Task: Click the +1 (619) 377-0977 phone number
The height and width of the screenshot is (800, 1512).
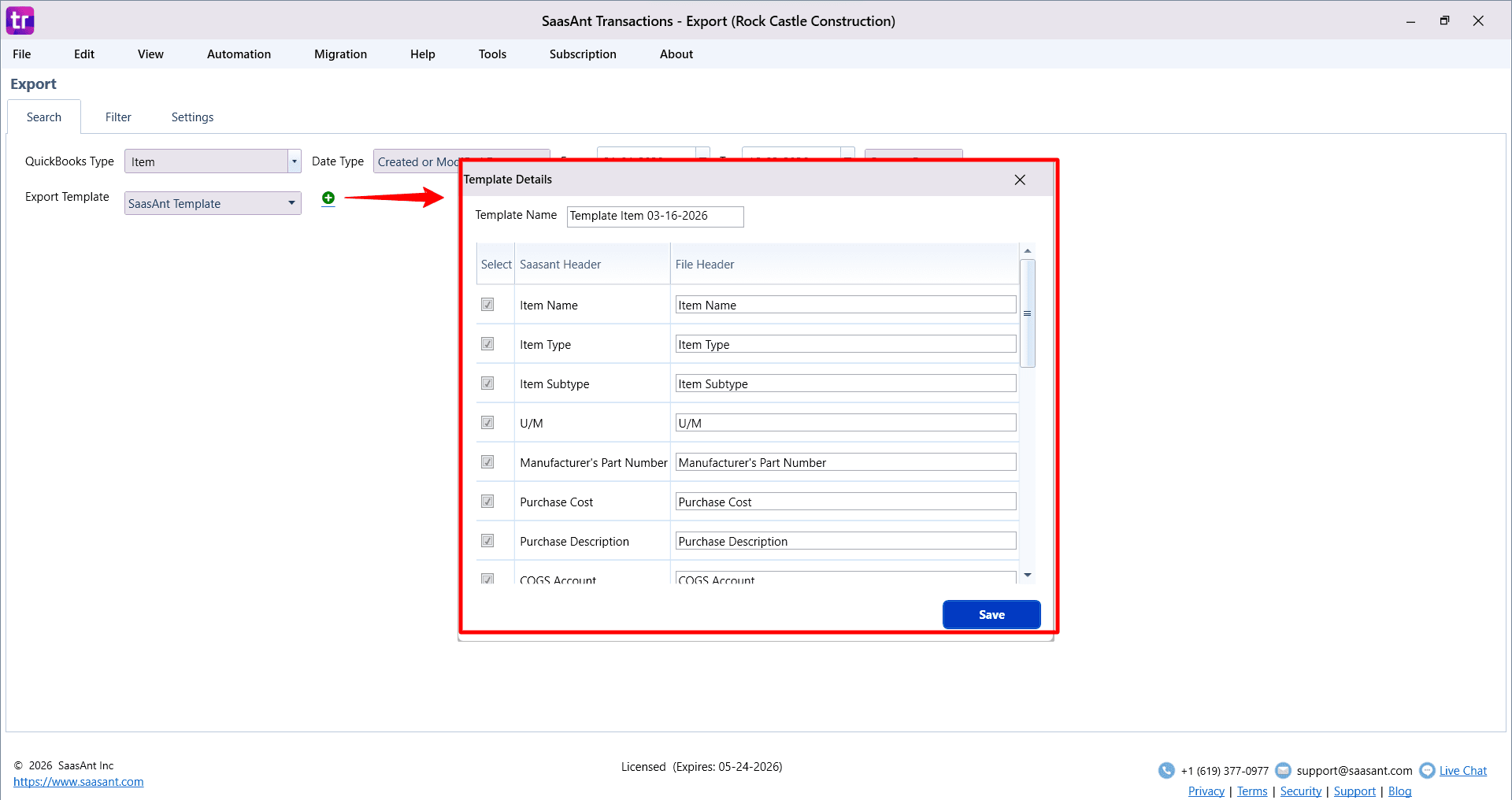Action: coord(1225,771)
